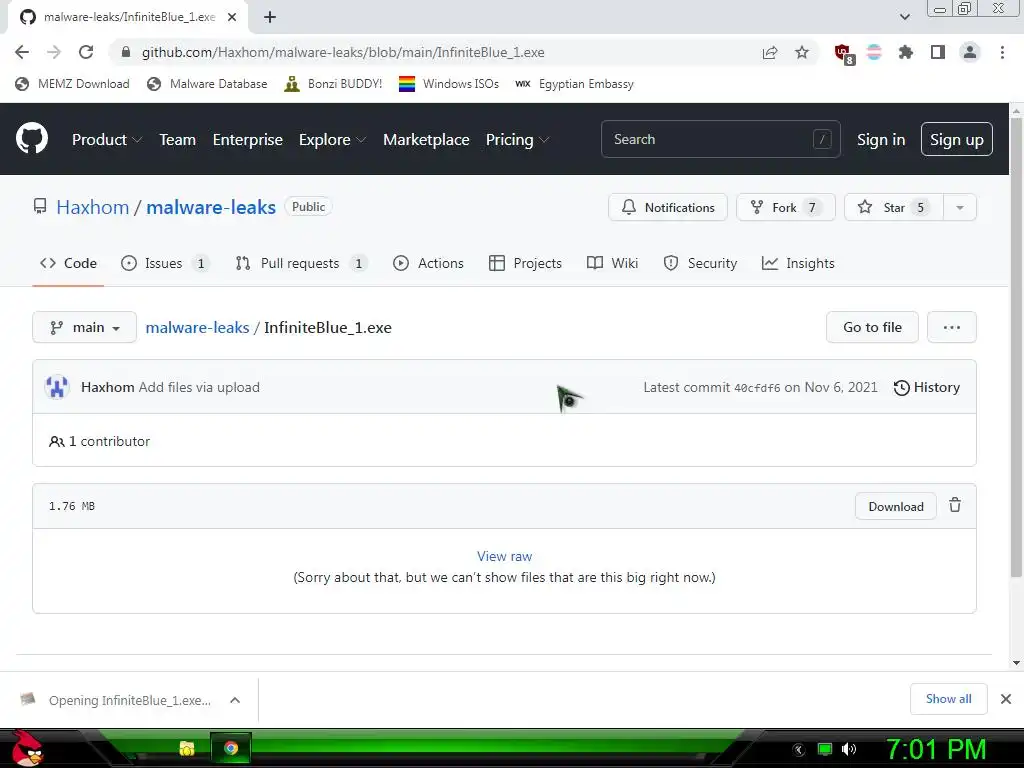1024x768 pixels.
Task: Switch to the Projects tab
Action: 525,263
